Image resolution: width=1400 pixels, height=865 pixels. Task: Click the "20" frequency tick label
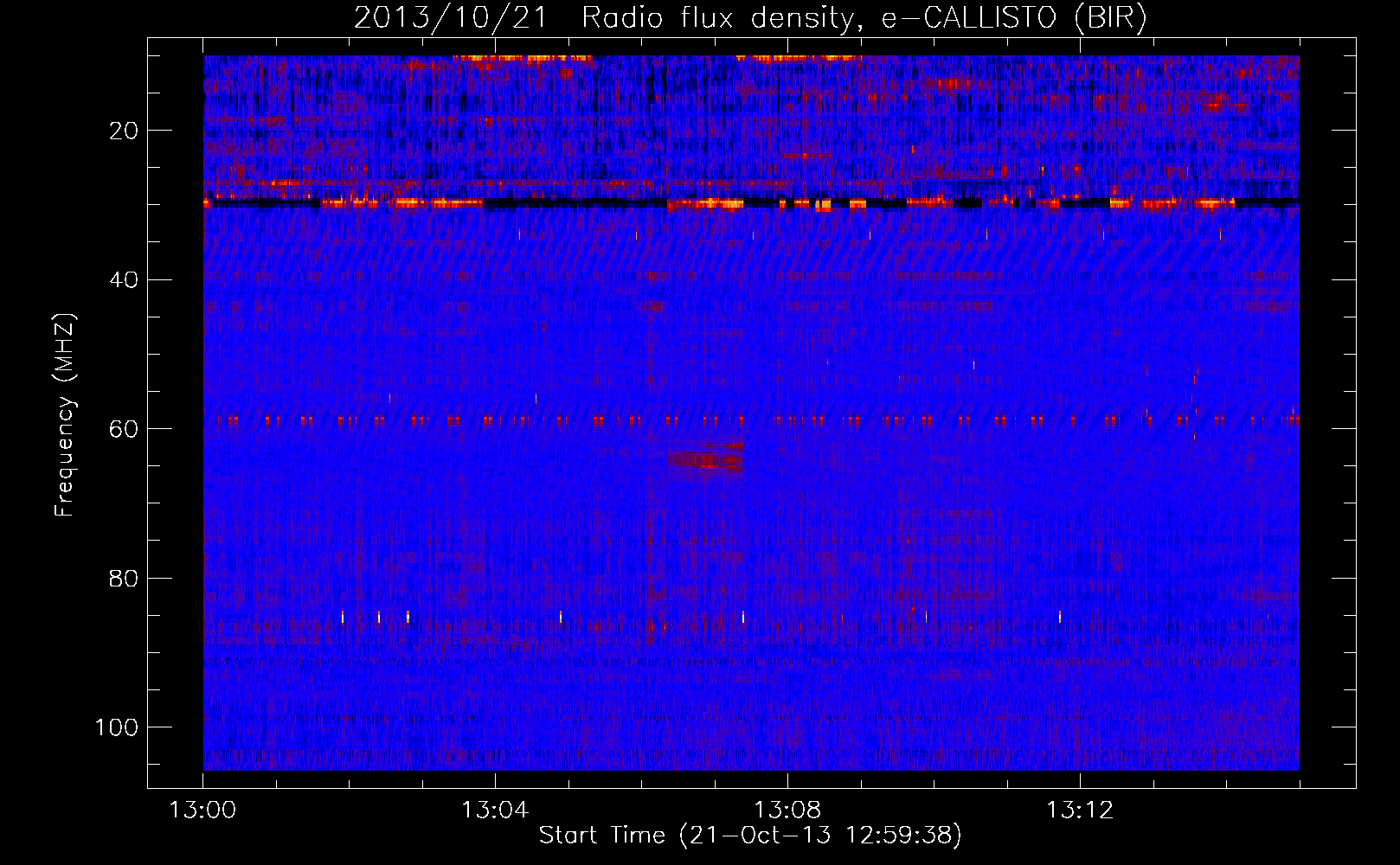pos(124,131)
